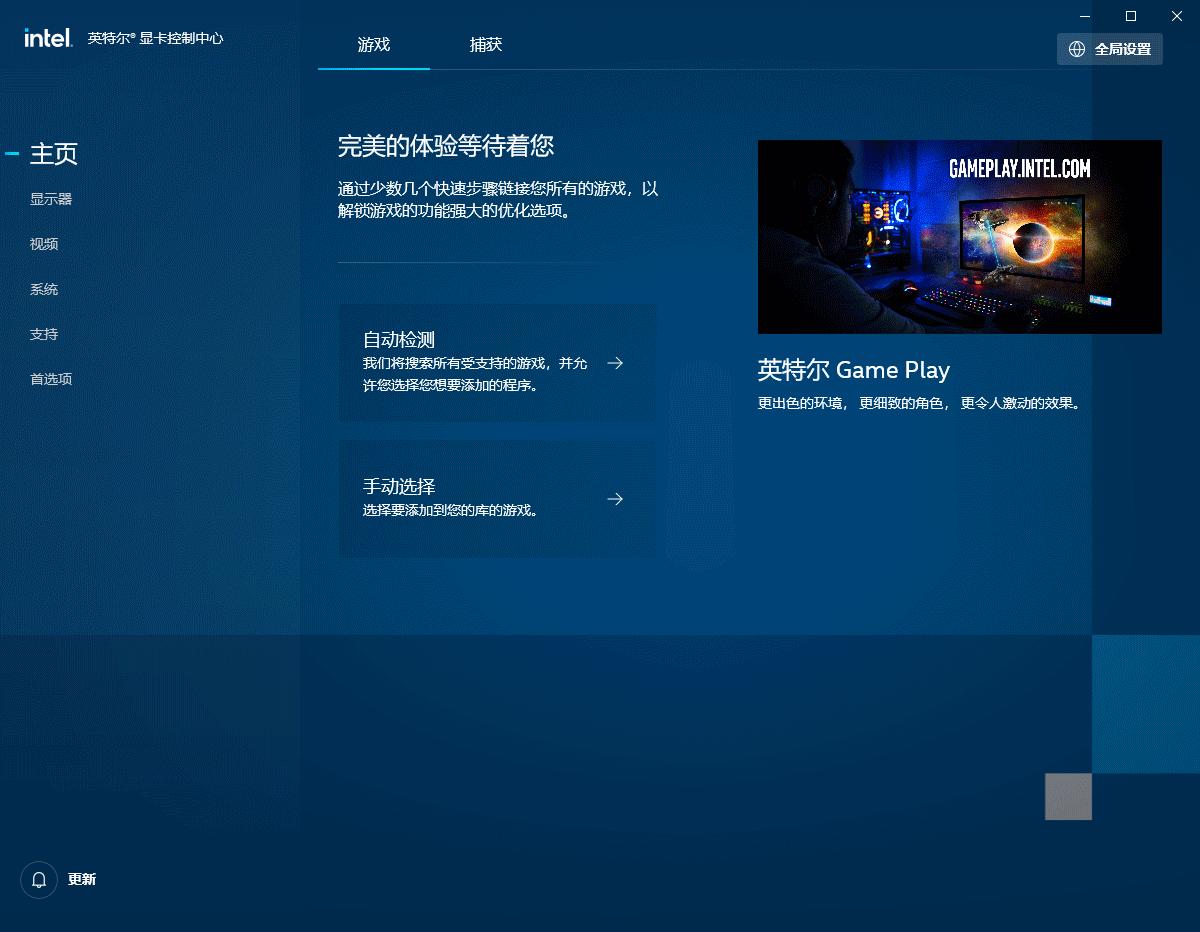Screen dimensions: 1200x932
Task: Click the 自动检测 card title
Action: pos(399,340)
